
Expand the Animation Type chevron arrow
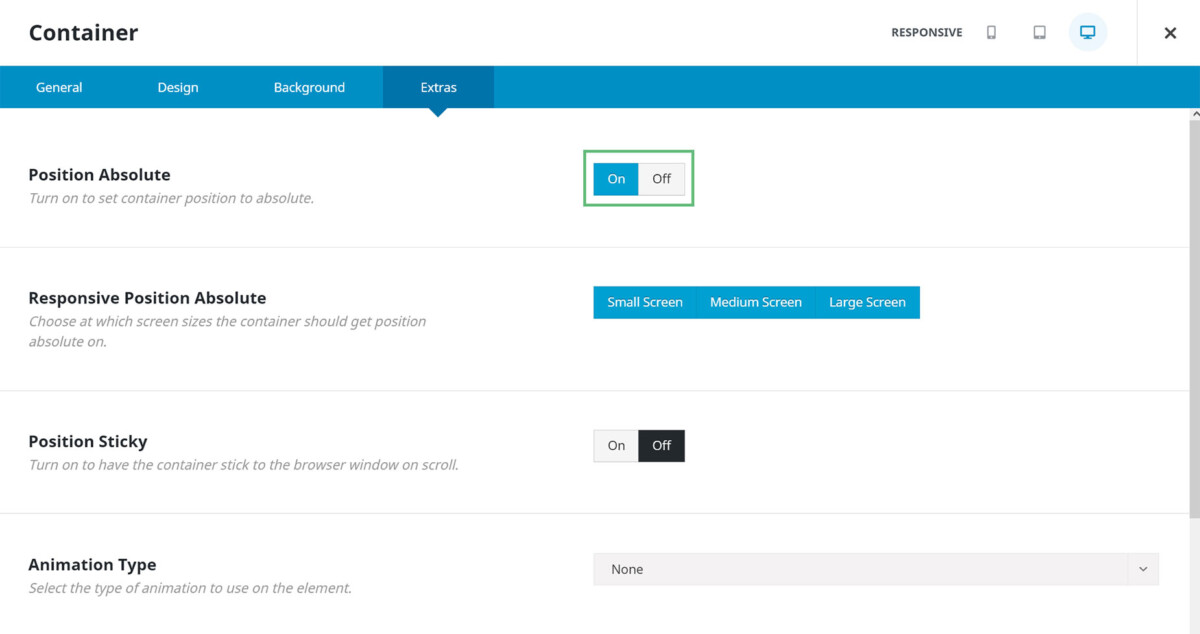(1142, 568)
